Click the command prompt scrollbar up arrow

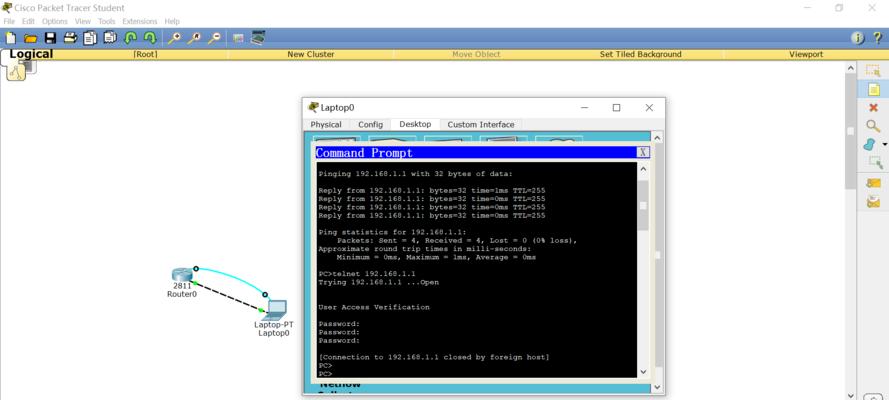[643, 169]
